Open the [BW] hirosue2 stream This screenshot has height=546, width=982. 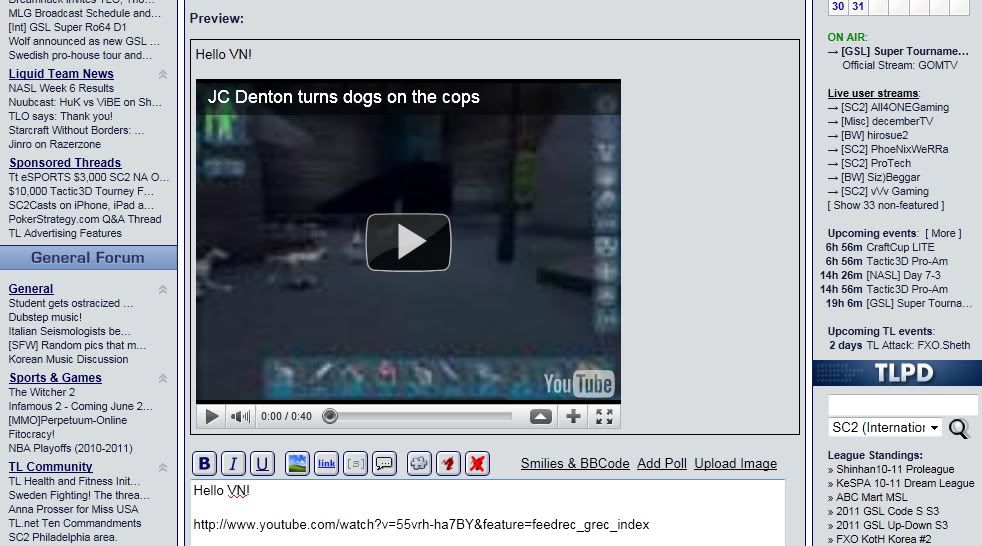pos(874,135)
